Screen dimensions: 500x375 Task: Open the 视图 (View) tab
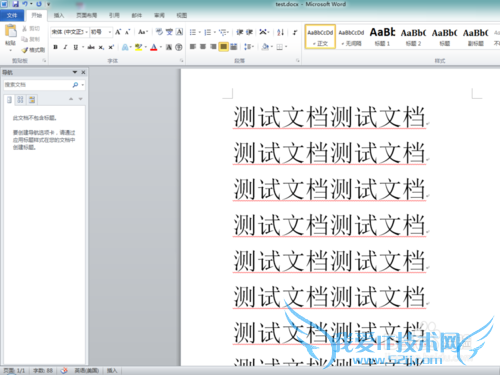point(182,15)
